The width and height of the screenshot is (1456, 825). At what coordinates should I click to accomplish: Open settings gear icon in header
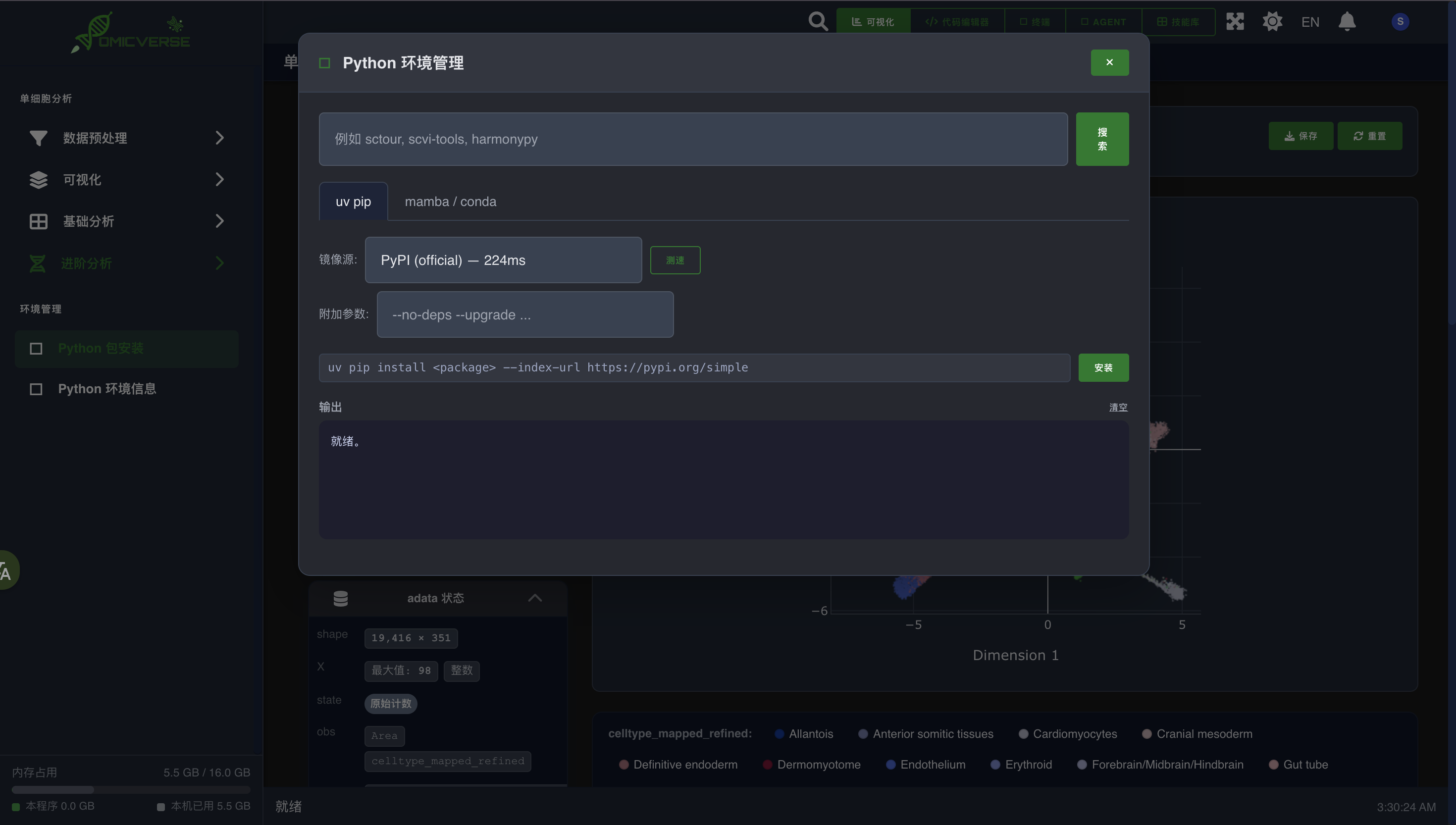pos(1272,21)
